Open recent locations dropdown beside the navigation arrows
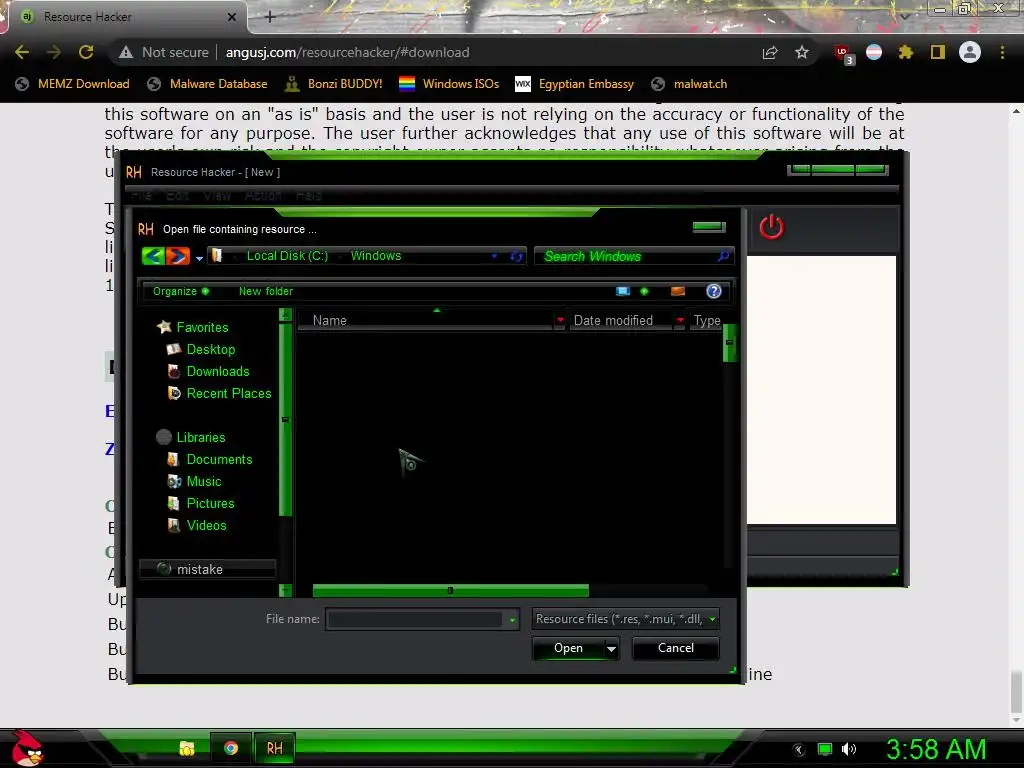 point(199,258)
